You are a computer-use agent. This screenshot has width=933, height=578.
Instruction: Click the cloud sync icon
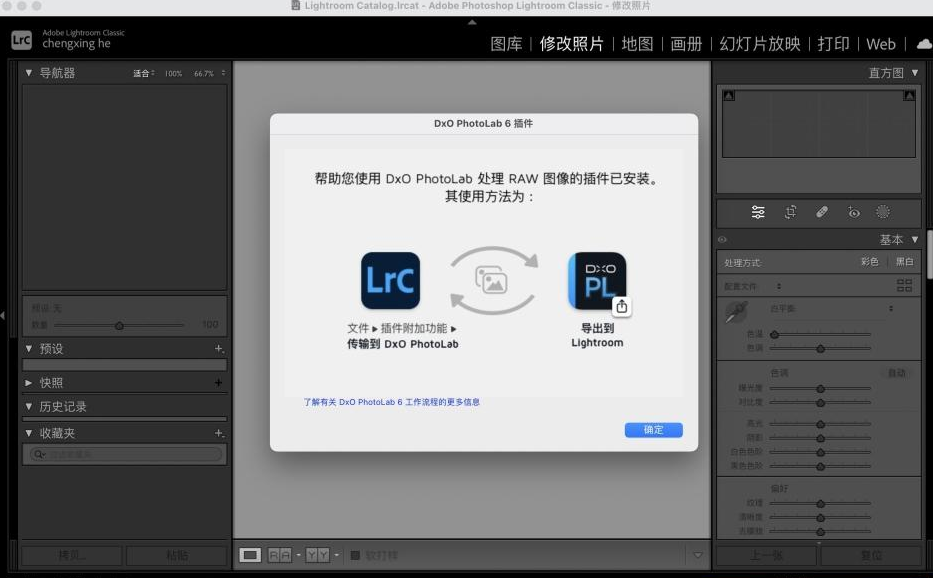click(924, 44)
